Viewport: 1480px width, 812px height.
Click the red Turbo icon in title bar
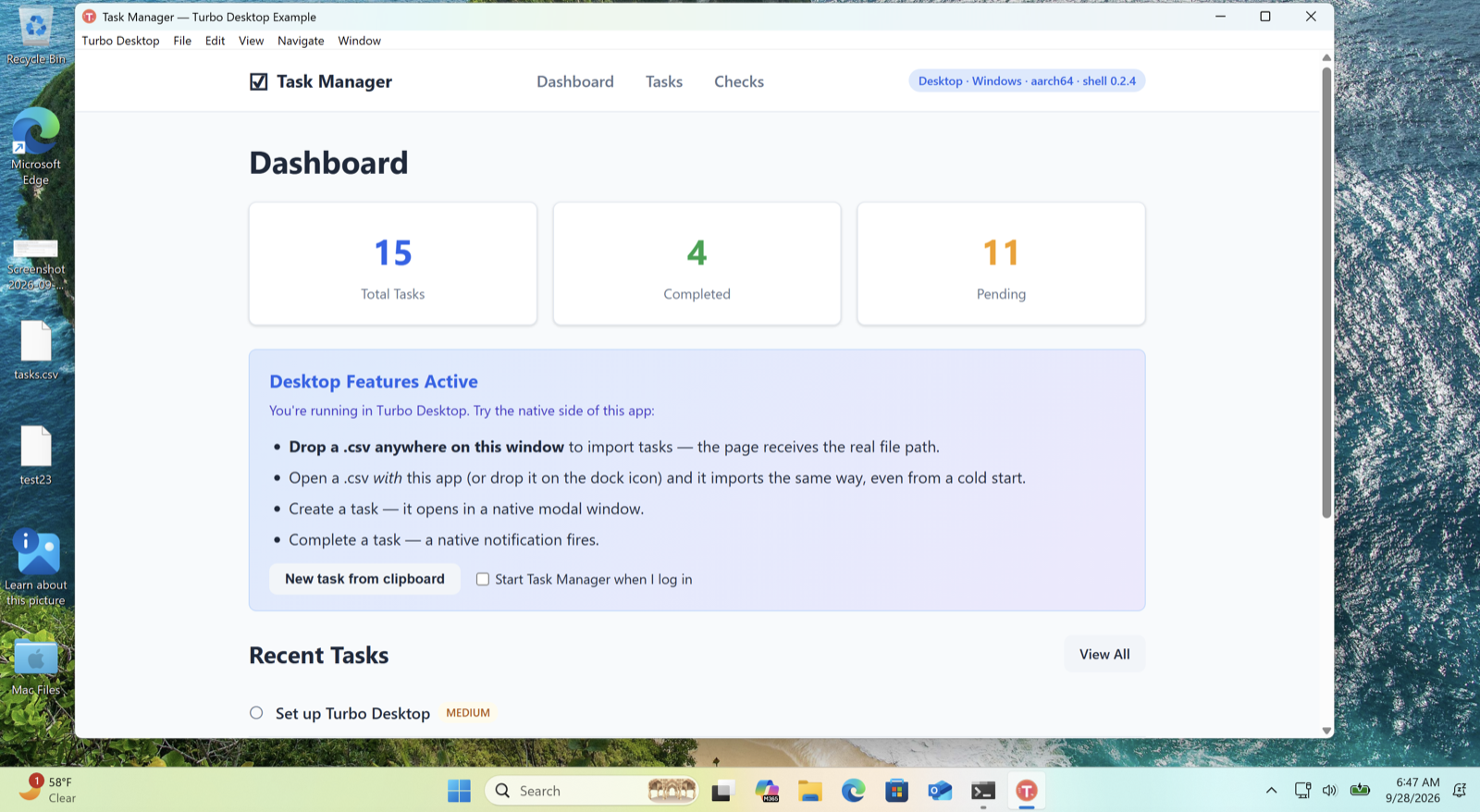pyautogui.click(x=89, y=17)
